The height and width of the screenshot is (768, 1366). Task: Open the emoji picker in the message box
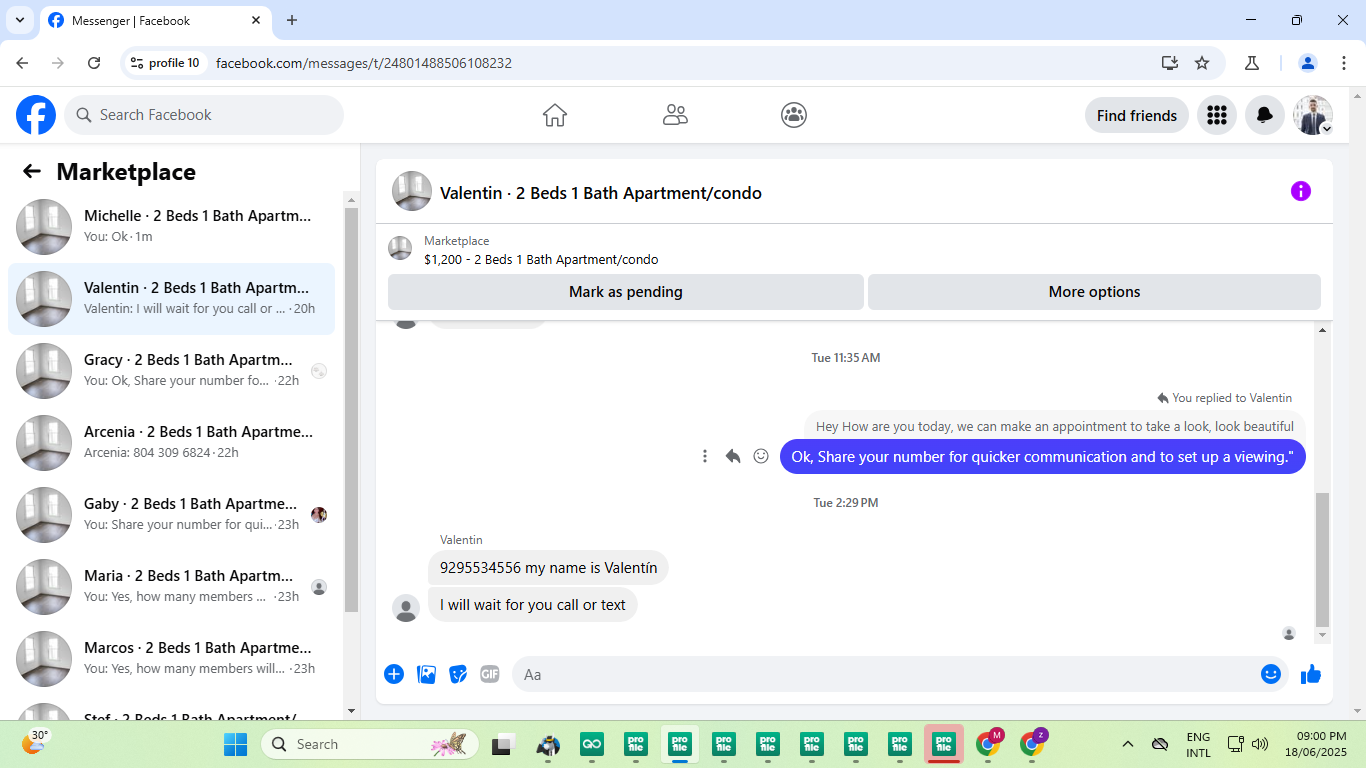click(x=1271, y=674)
